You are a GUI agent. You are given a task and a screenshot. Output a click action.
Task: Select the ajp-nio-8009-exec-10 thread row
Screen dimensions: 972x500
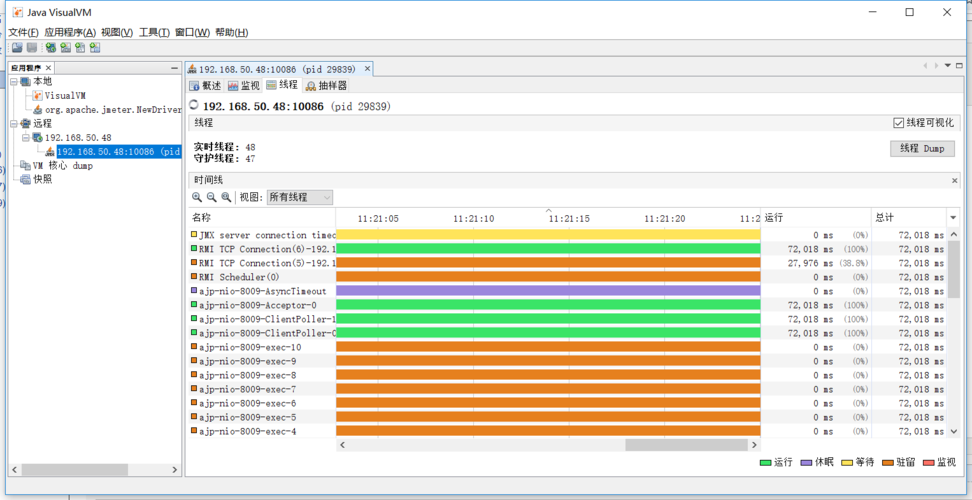(568, 347)
